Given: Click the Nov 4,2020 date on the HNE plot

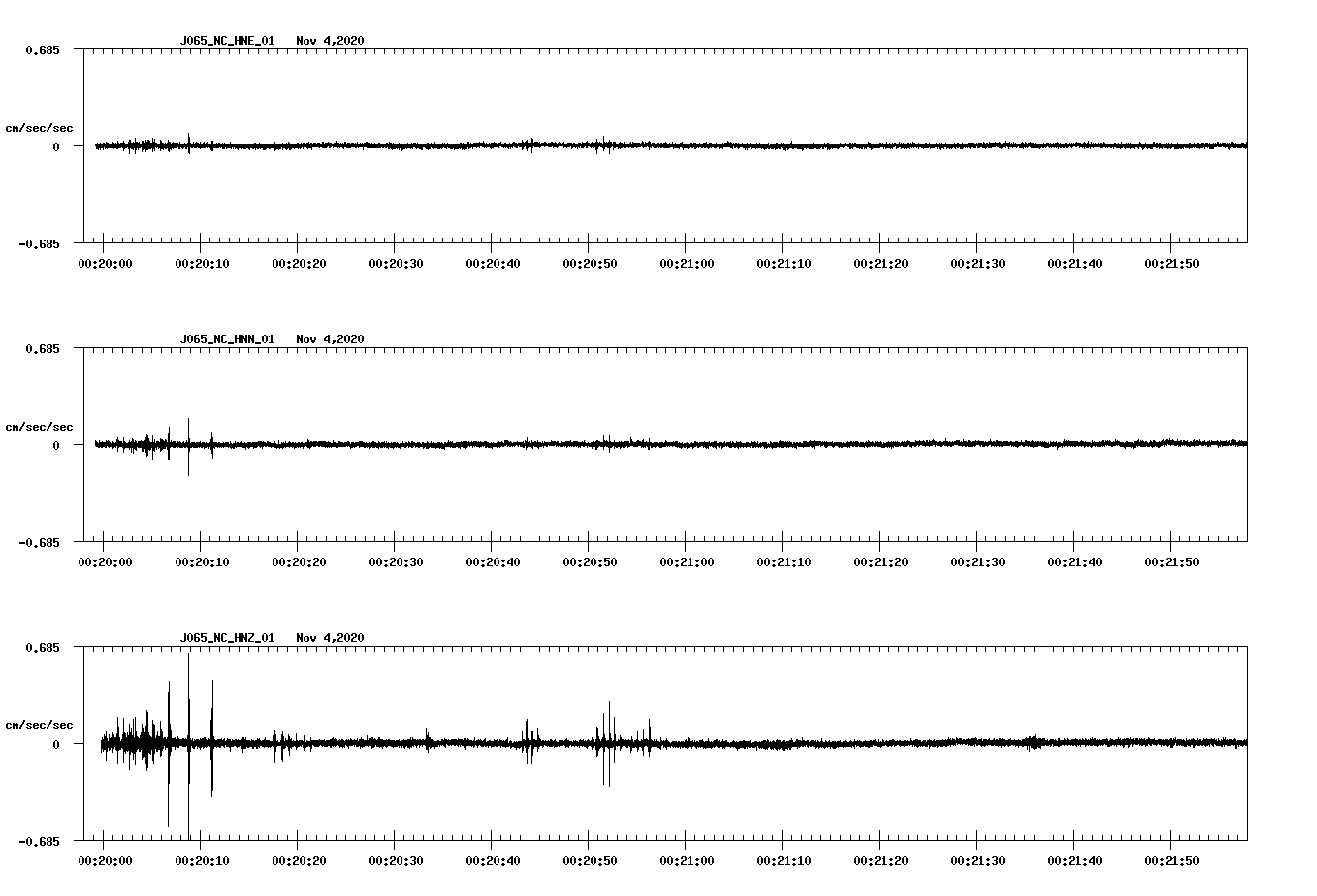Looking at the screenshot, I should 331,41.
